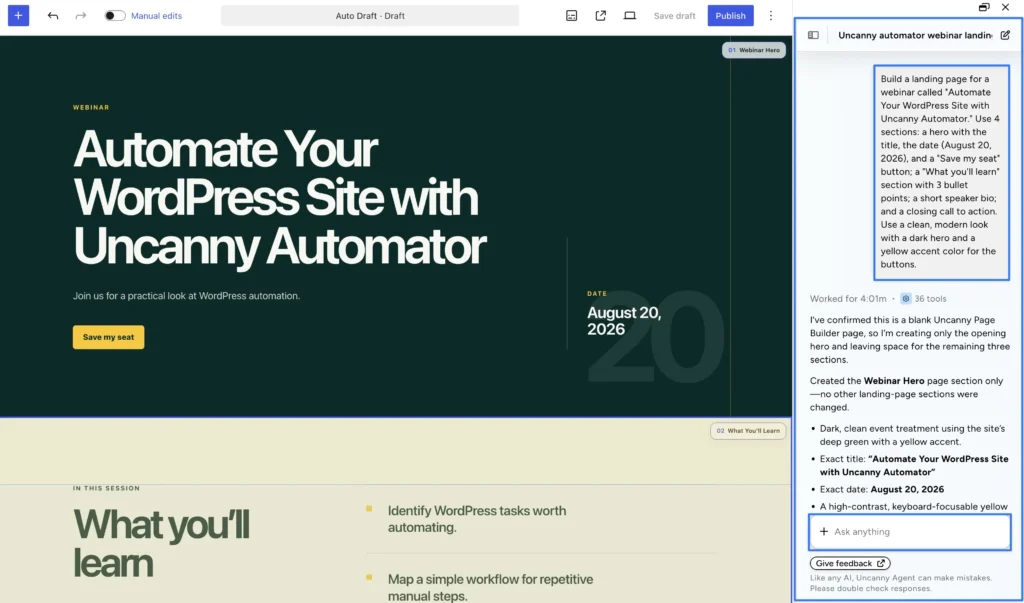Click the Worked for 4:01m text
Image resolution: width=1024 pixels, height=603 pixels.
pos(848,299)
